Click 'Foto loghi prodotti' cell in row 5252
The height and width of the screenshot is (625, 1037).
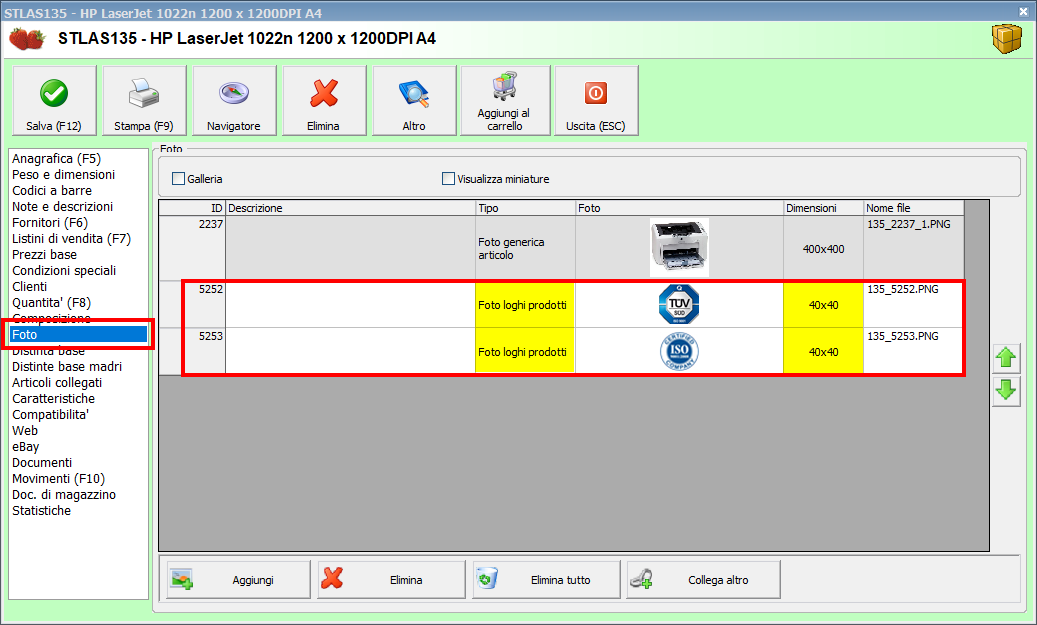pos(526,304)
